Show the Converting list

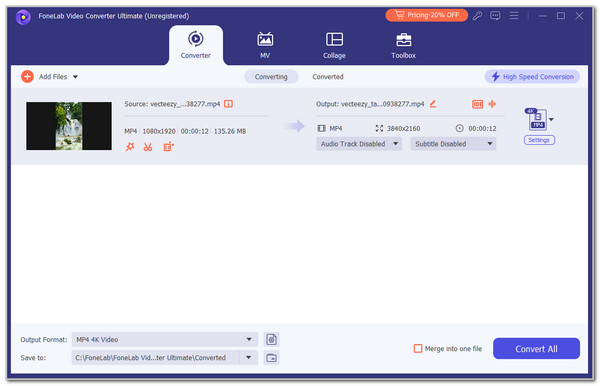[271, 77]
